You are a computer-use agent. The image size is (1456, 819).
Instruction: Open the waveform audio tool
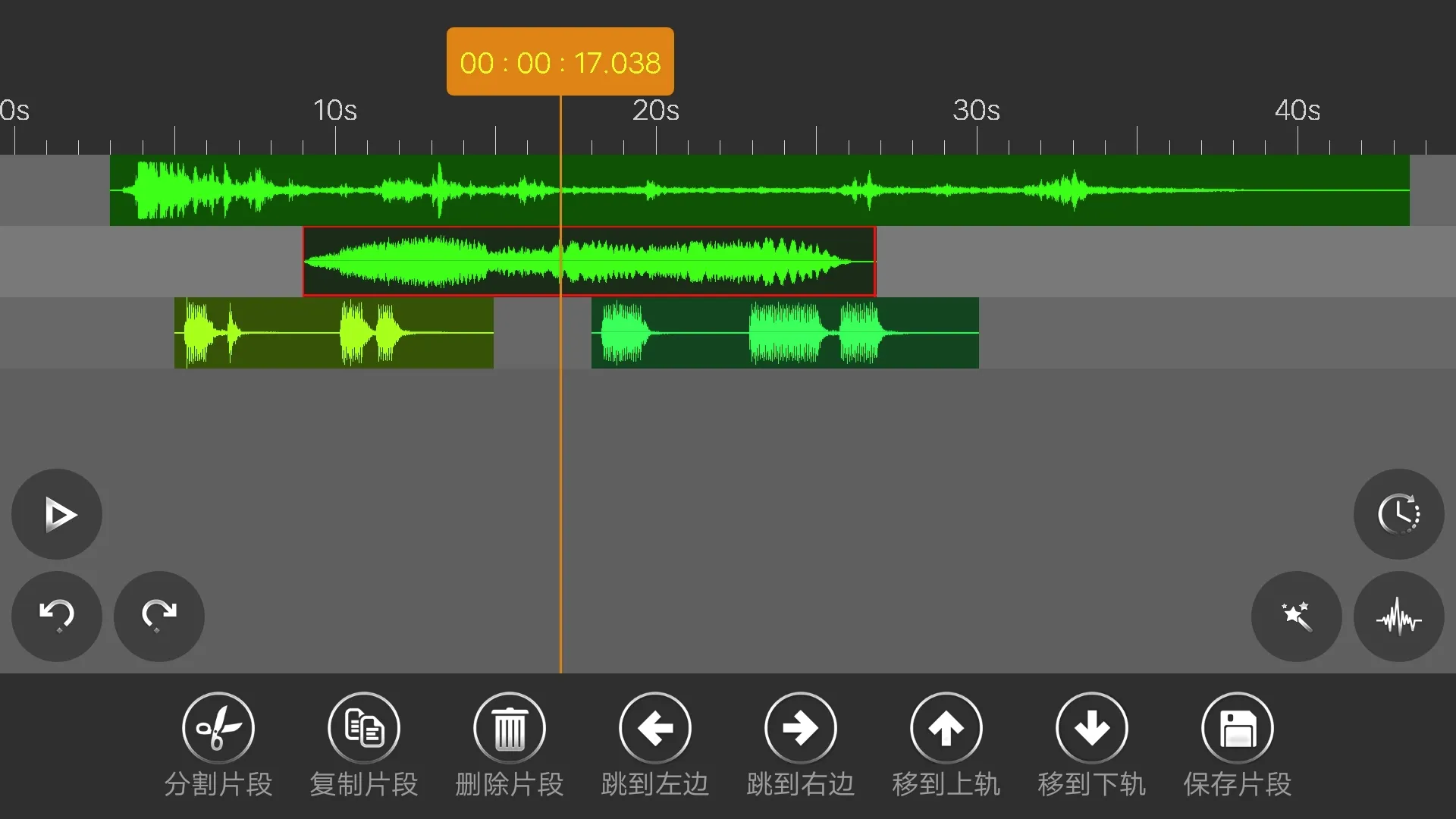(1398, 616)
